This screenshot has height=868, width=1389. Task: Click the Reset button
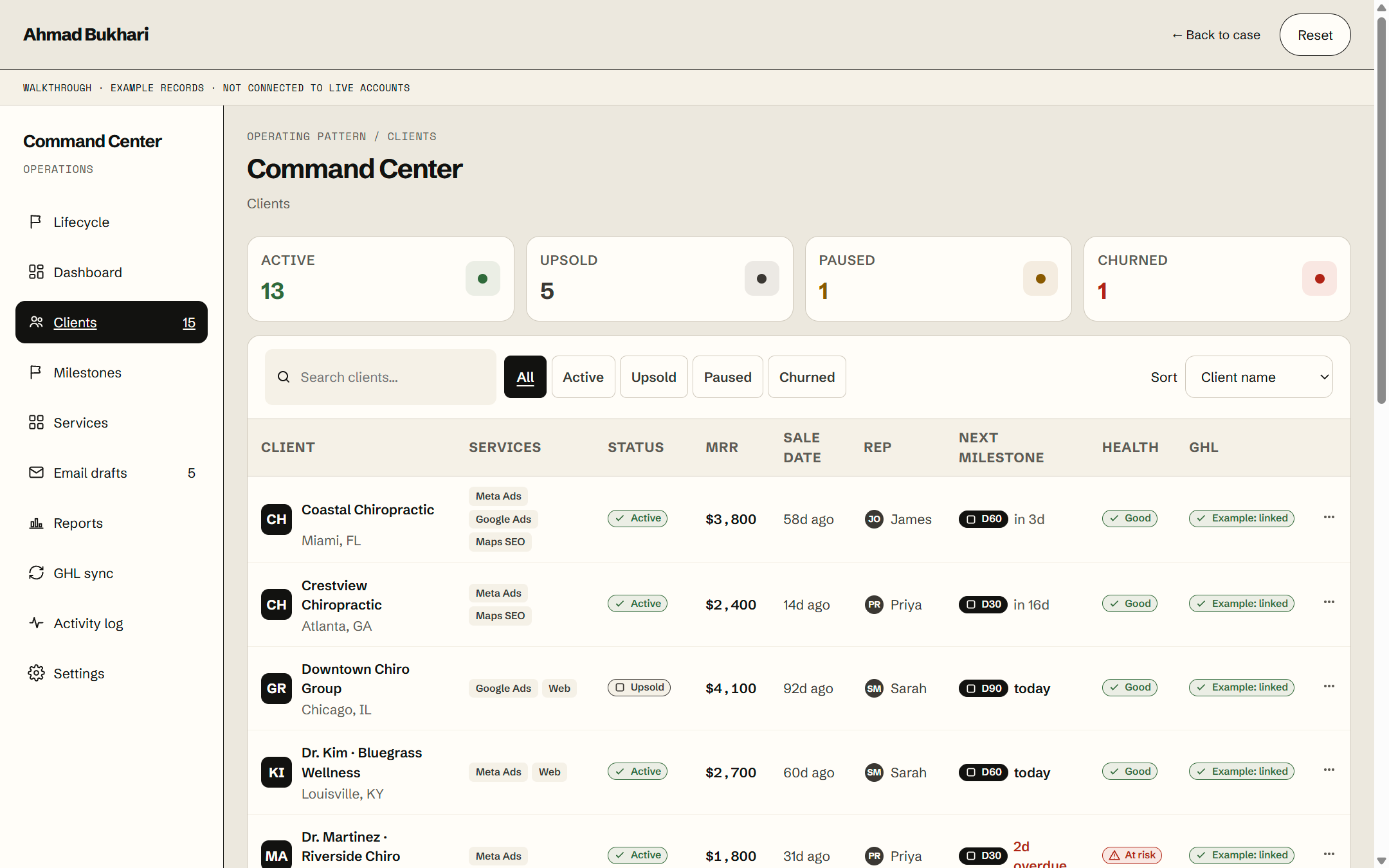pos(1315,35)
